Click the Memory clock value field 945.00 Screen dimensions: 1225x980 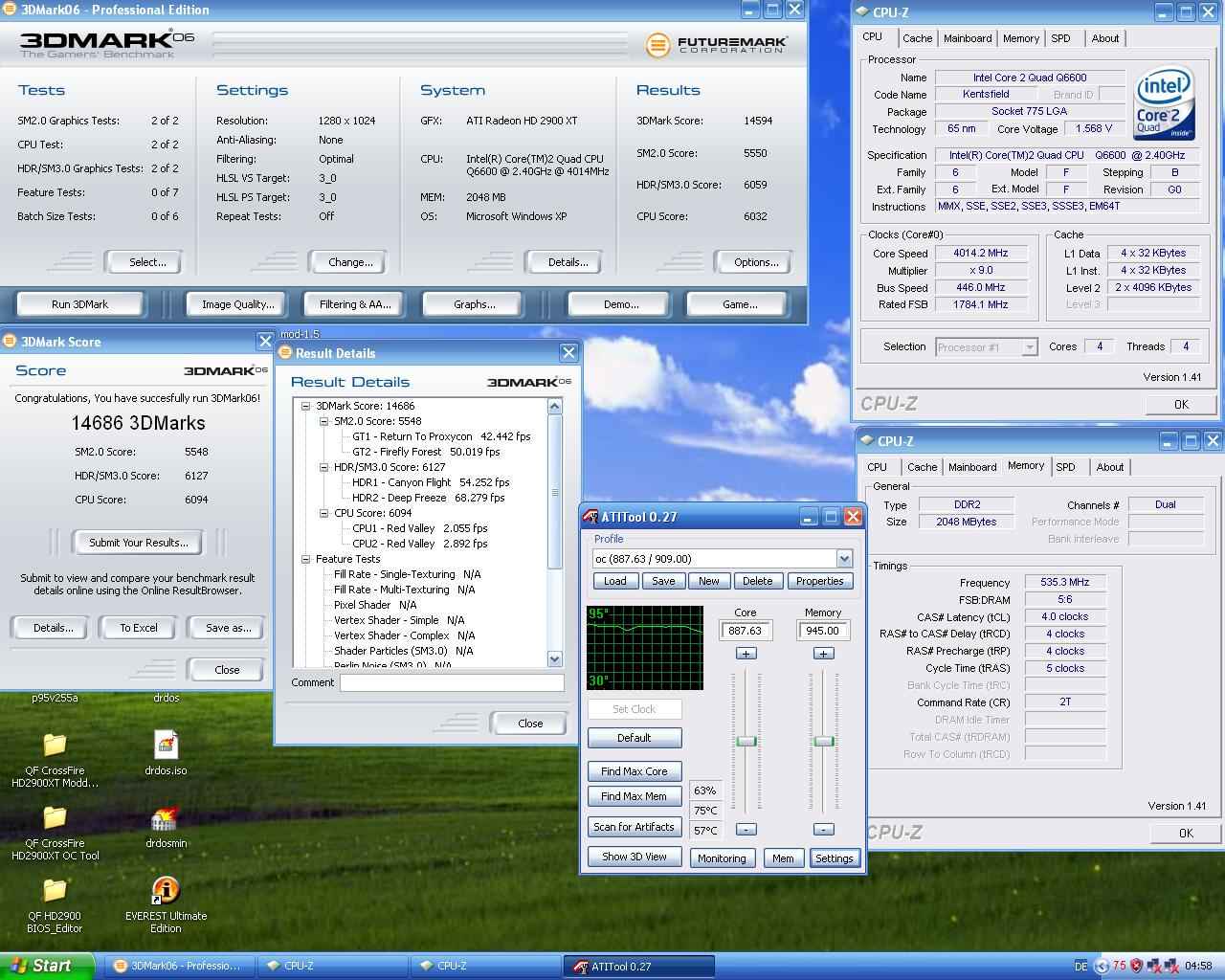823,631
